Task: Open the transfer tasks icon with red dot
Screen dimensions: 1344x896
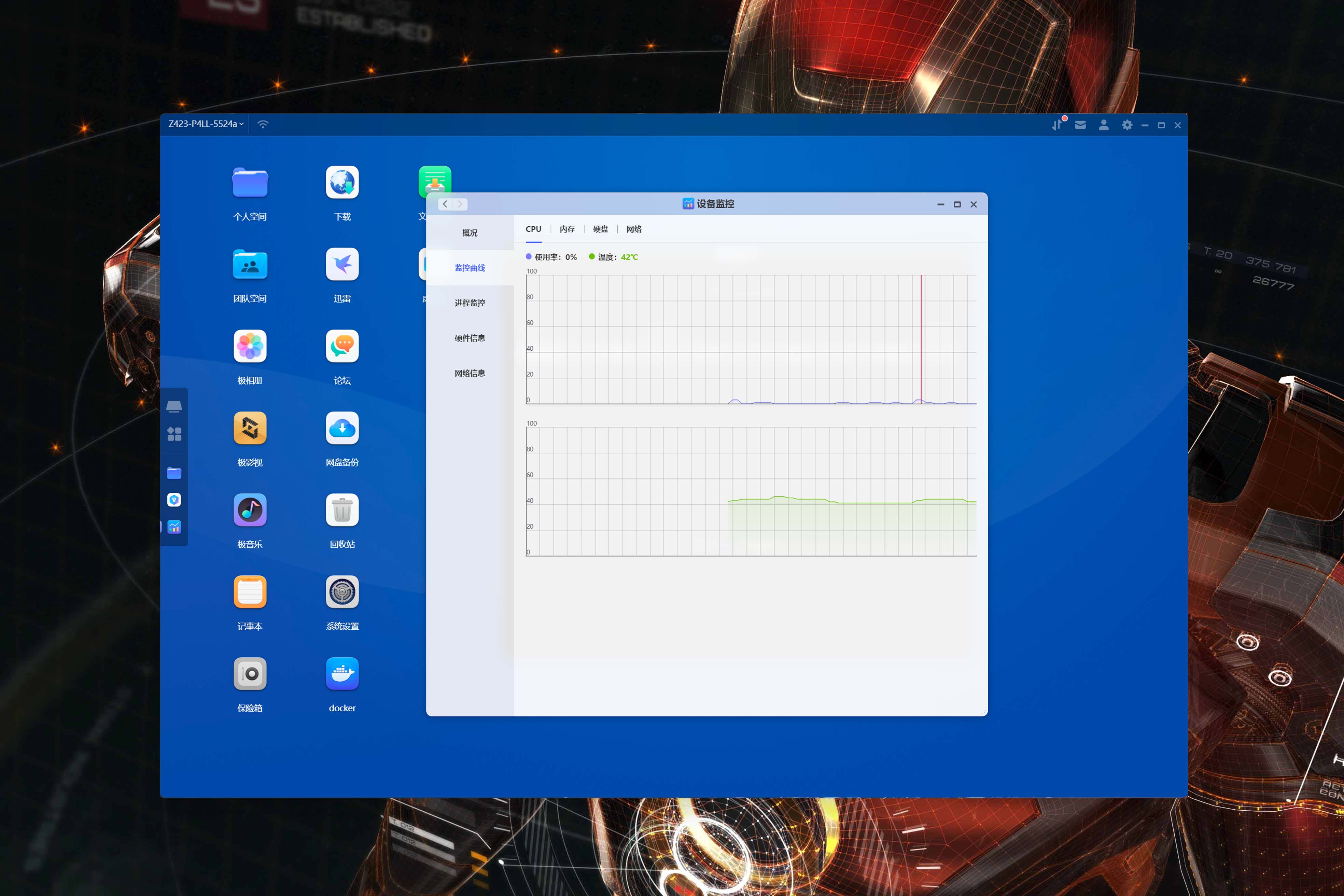Action: coord(1058,125)
